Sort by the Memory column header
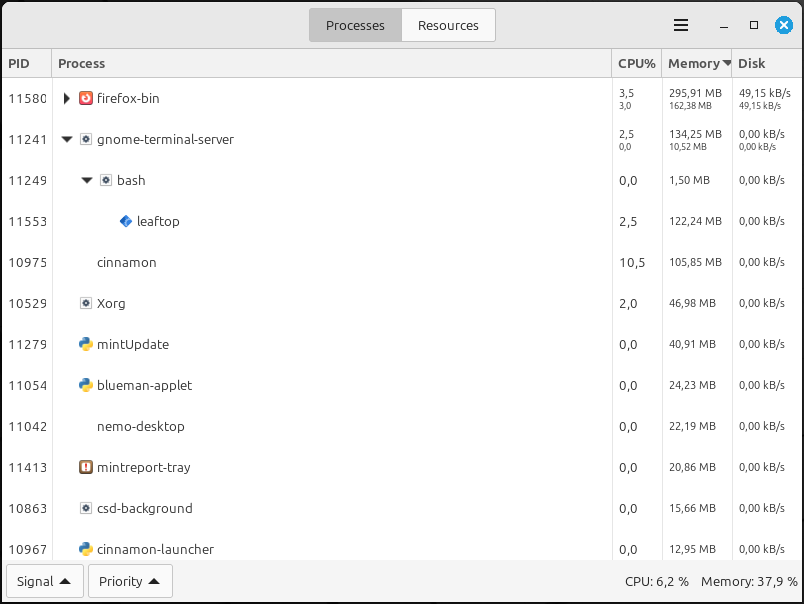This screenshot has height=604, width=804. tap(698, 63)
